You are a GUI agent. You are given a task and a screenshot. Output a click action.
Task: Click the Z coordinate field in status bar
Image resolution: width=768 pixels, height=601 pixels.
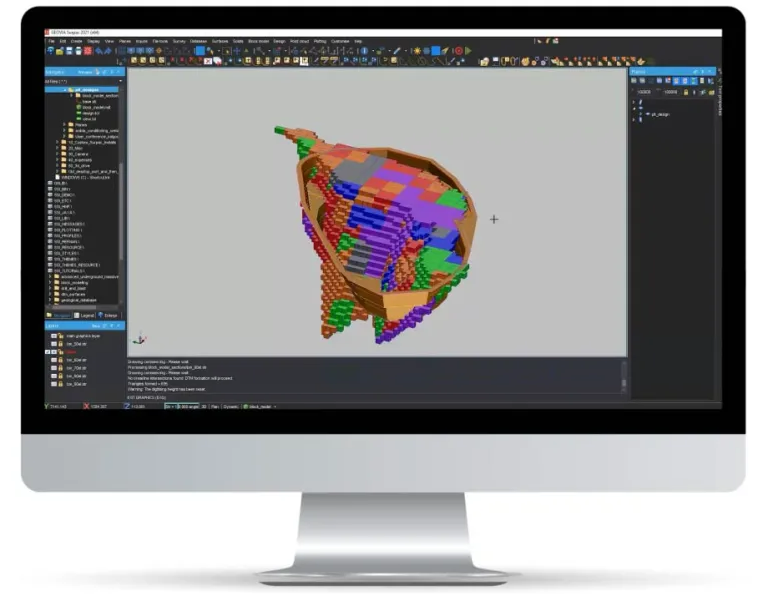point(137,406)
